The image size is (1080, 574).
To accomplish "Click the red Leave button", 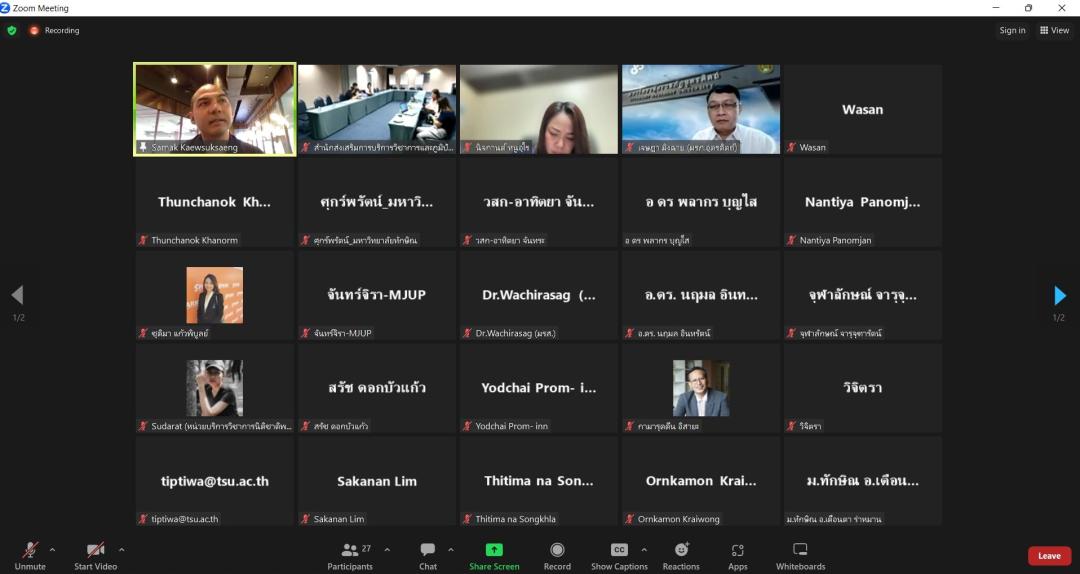I will point(1049,556).
